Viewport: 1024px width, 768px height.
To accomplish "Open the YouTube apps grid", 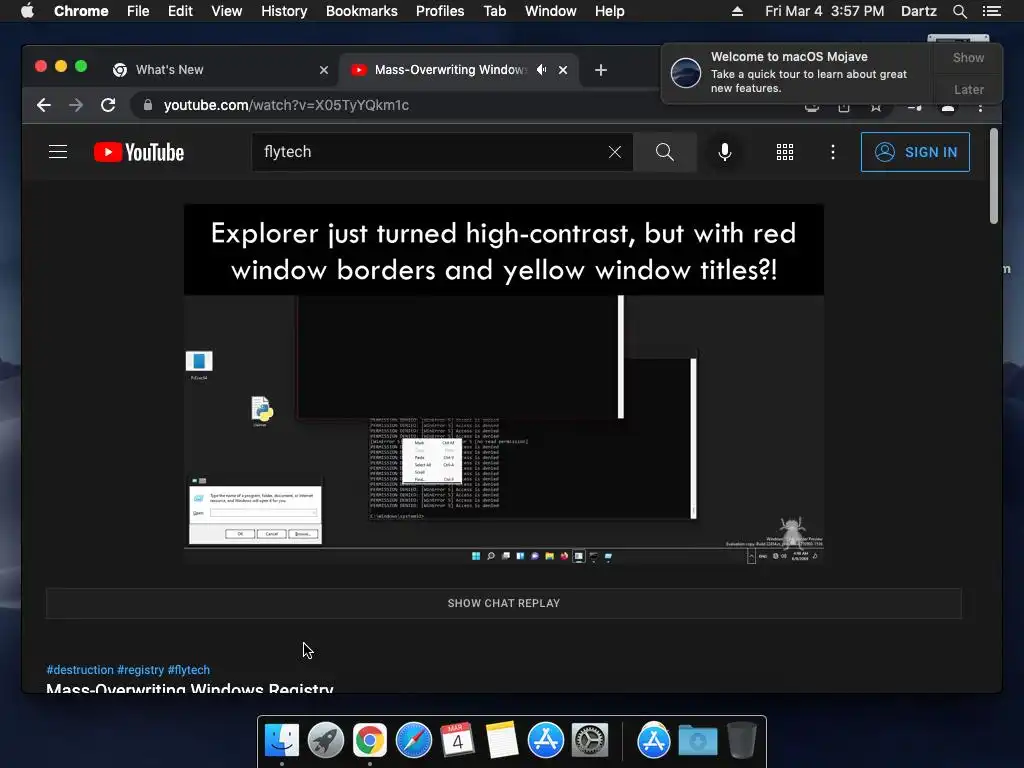I will click(x=785, y=152).
